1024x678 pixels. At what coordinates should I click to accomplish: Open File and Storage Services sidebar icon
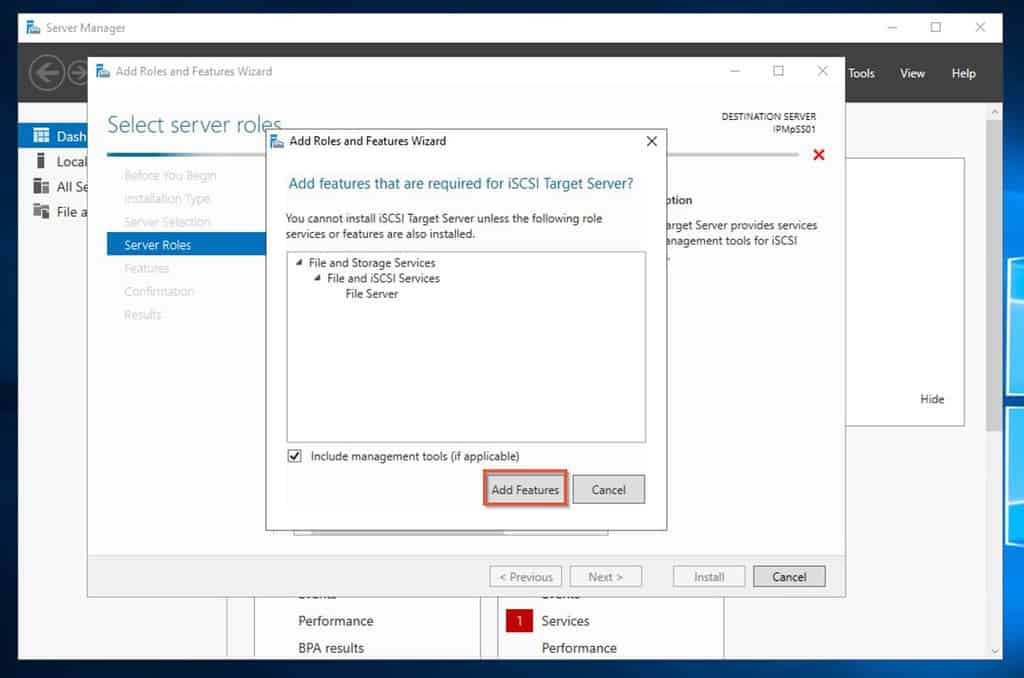point(41,211)
